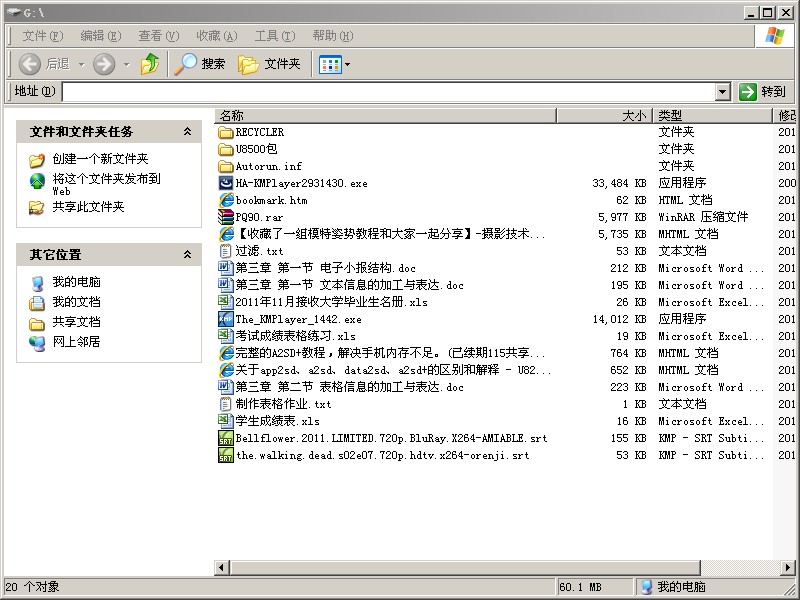The height and width of the screenshot is (600, 800).
Task: Open 我的文档 link in sidebar
Action: pos(76,302)
